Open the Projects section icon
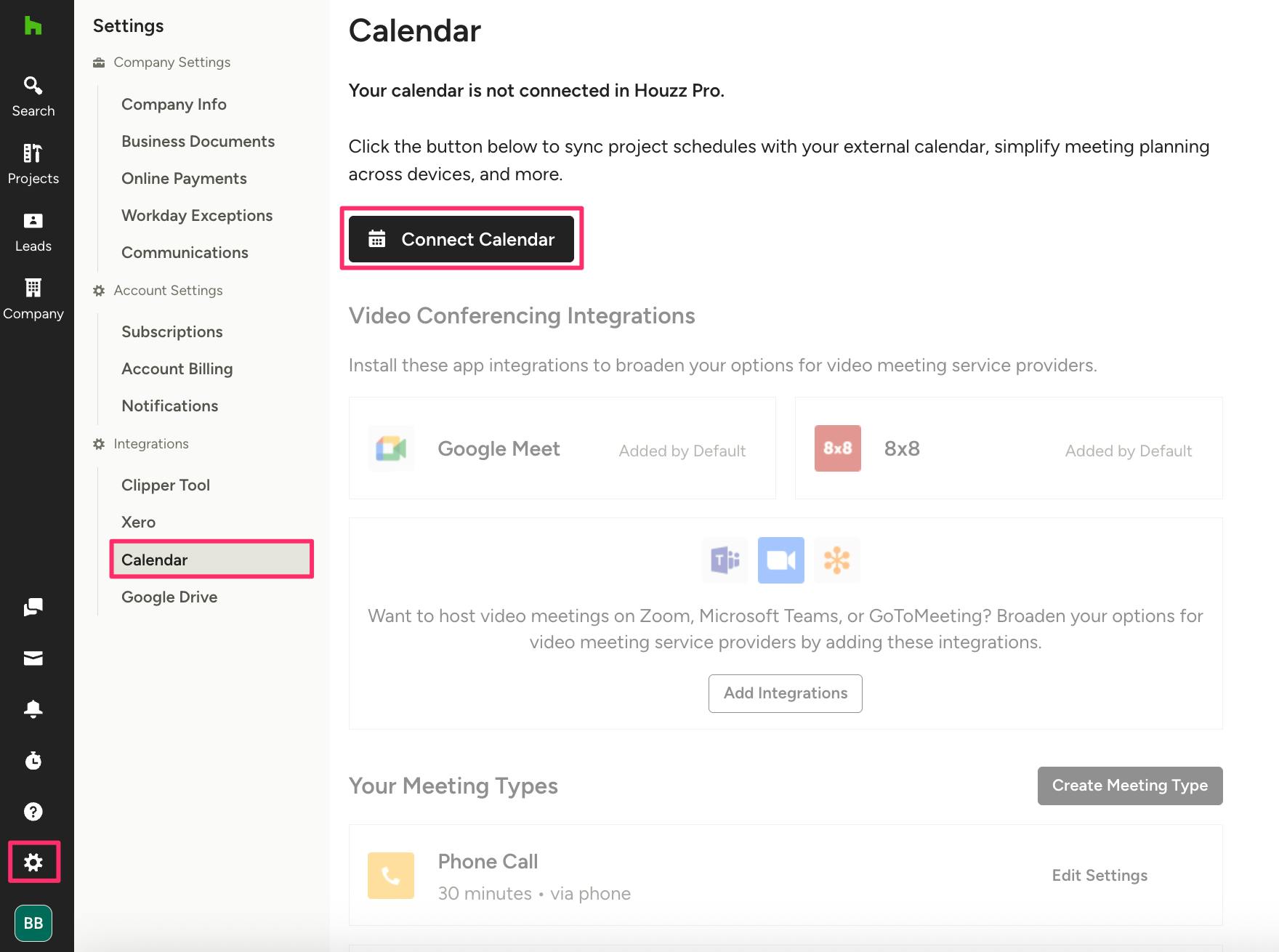Viewport: 1279px width, 952px height. [x=33, y=153]
